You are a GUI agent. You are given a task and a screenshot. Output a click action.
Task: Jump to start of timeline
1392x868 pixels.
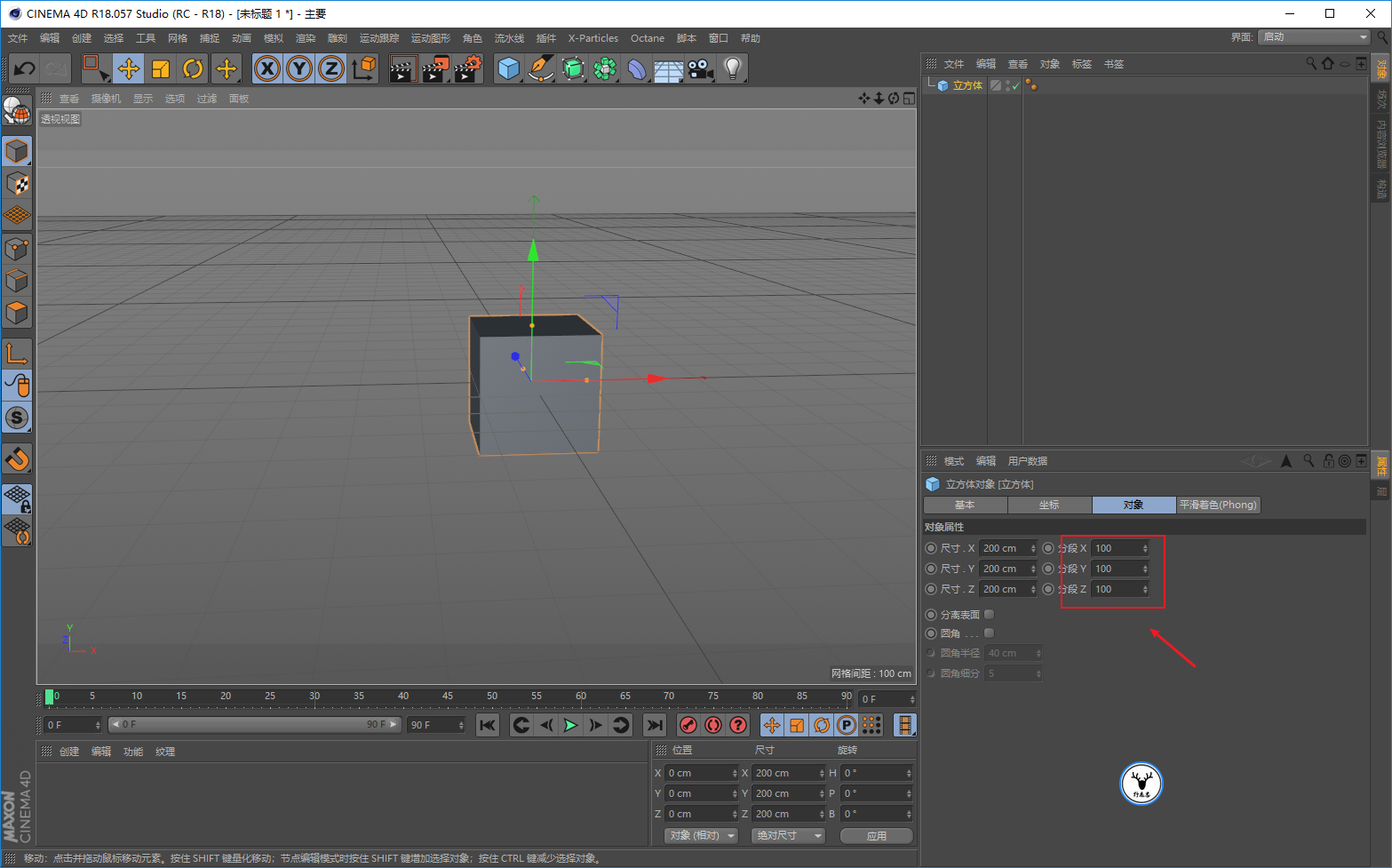[488, 725]
